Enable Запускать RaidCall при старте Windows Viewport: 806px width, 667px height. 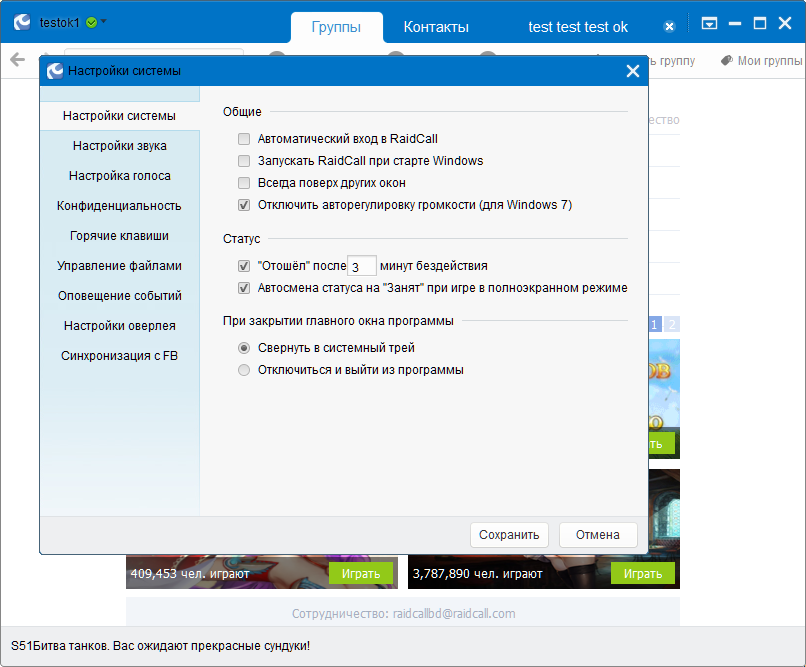tap(244, 161)
